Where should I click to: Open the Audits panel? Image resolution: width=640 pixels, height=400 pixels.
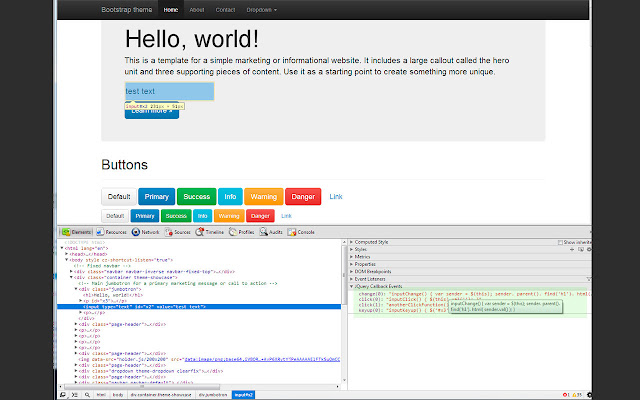pyautogui.click(x=271, y=232)
